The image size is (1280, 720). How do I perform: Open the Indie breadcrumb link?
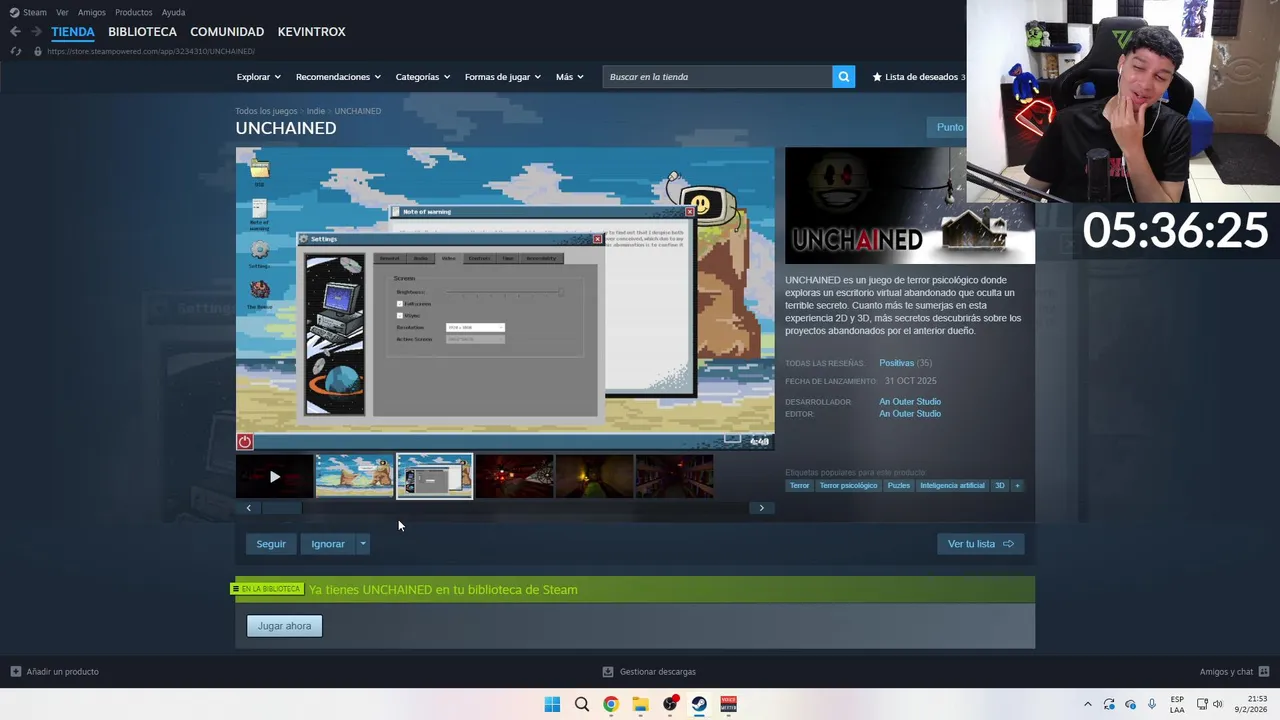316,111
